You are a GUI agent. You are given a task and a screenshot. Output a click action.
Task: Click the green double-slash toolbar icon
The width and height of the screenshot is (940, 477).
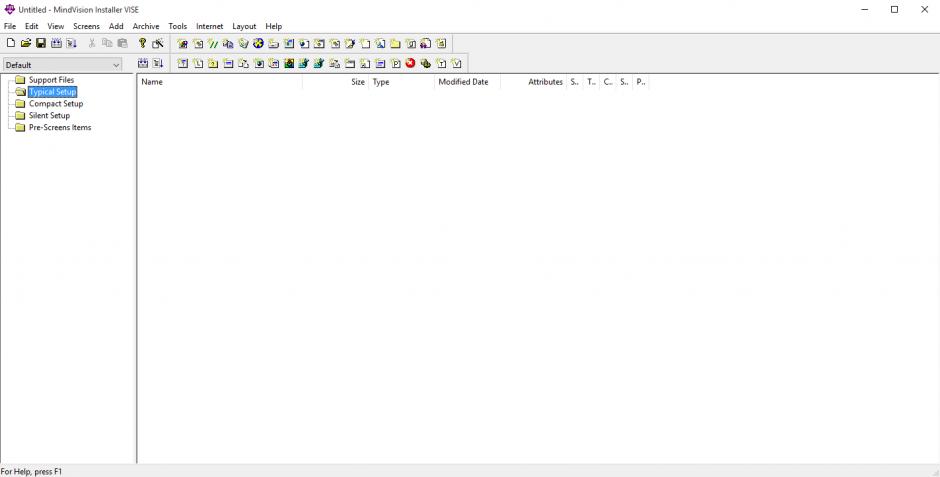(x=213, y=44)
